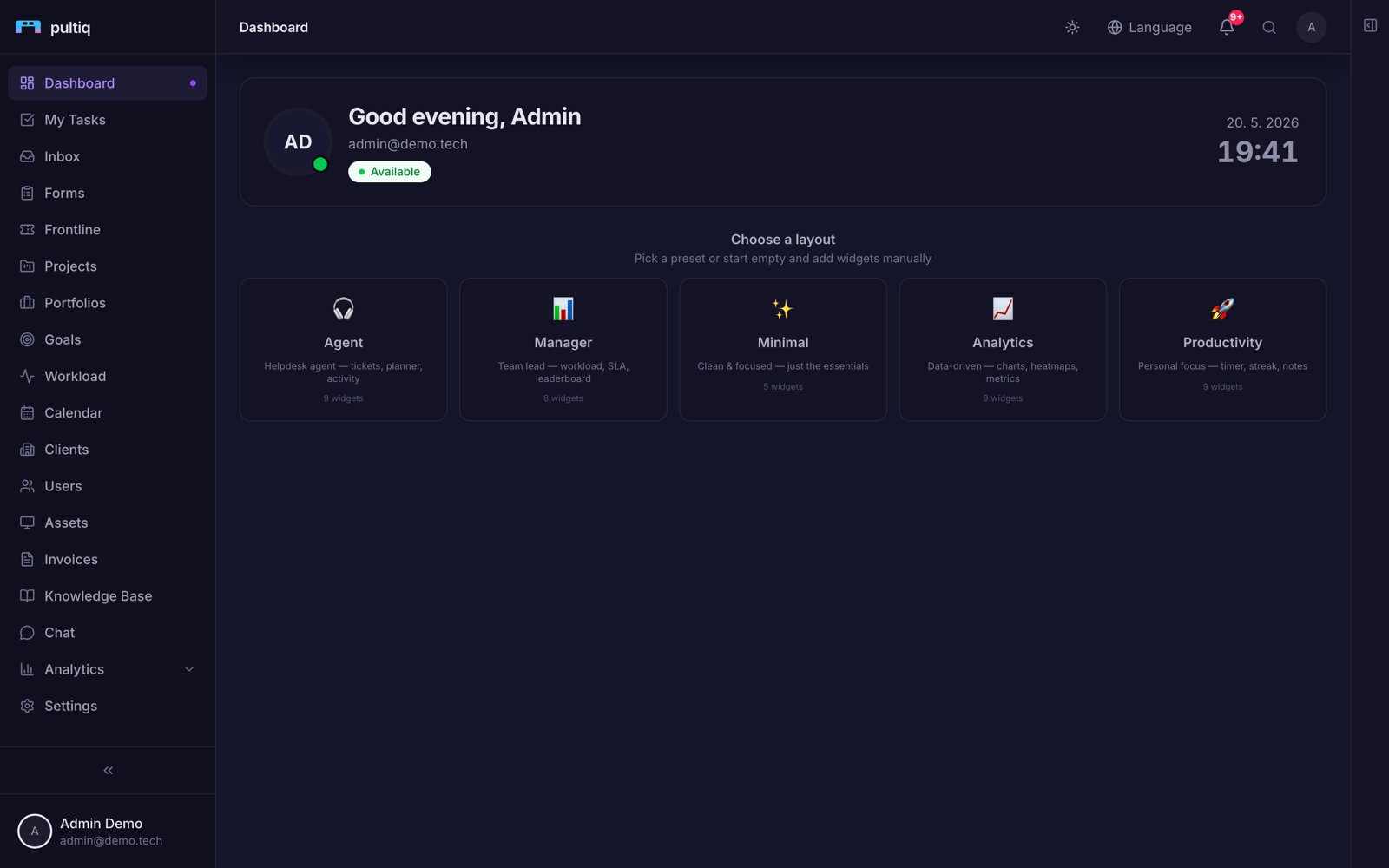Screen dimensions: 1389x868
Task: Click the Forms clipboard icon
Action: click(27, 193)
